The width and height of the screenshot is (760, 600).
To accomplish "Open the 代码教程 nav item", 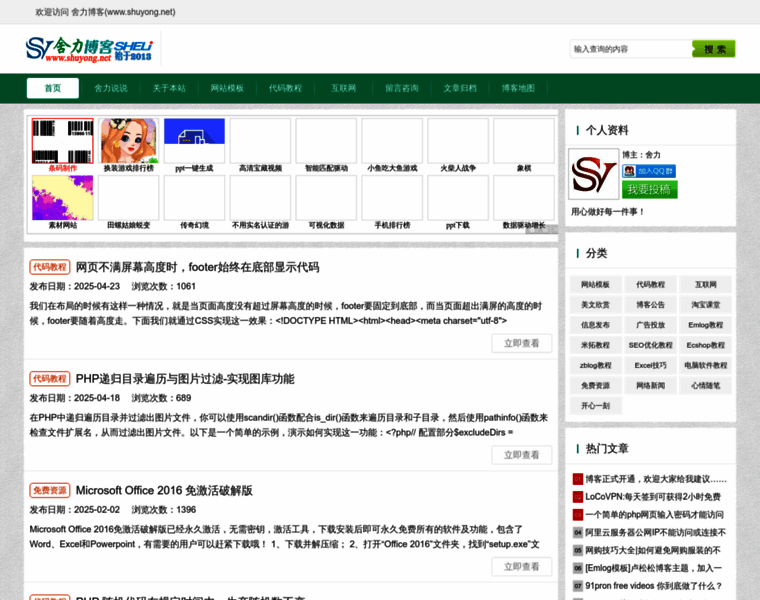I will (x=285, y=88).
